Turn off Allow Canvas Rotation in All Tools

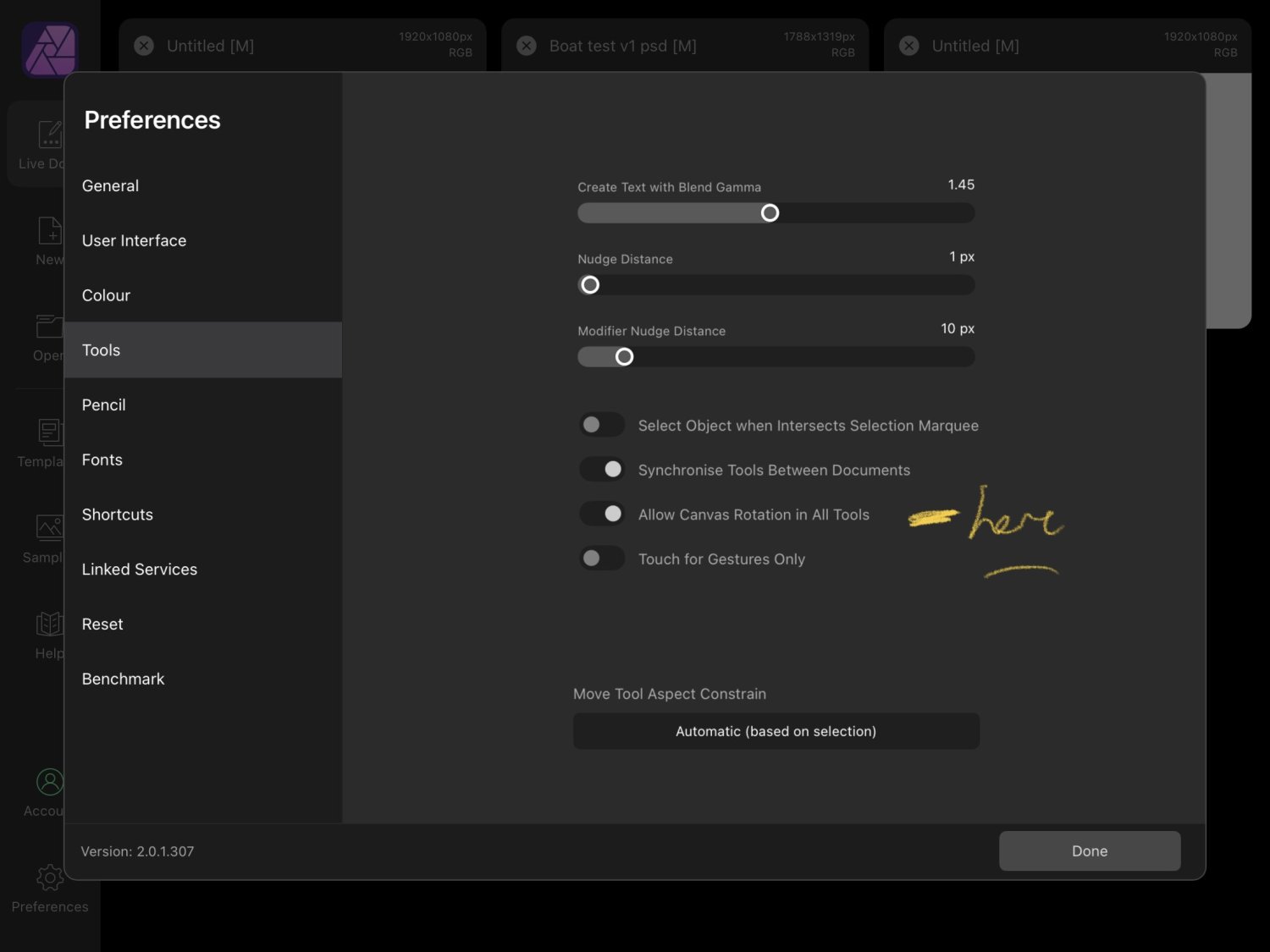coord(601,514)
